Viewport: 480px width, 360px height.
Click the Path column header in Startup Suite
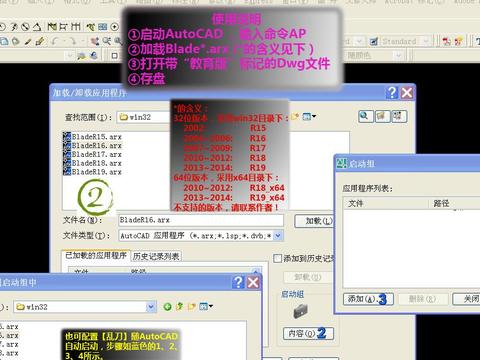pos(454,203)
